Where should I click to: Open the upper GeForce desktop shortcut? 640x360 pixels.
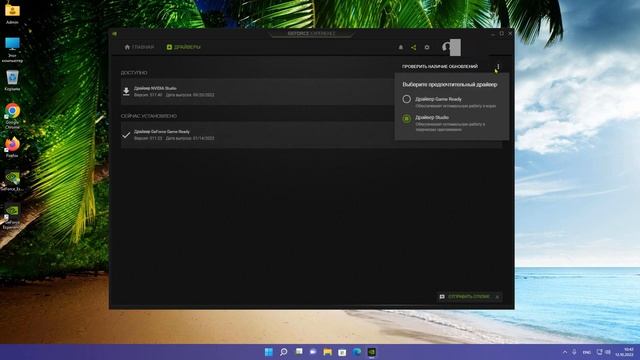tap(12, 181)
